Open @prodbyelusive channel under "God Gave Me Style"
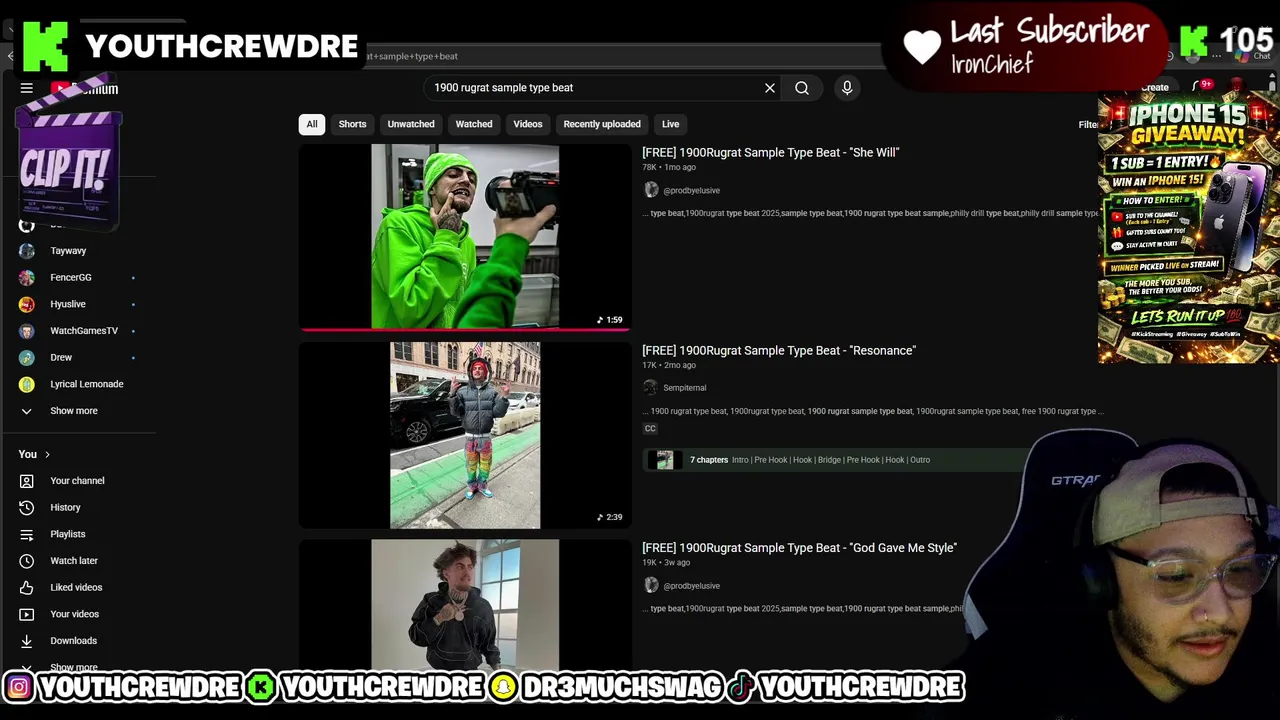 pos(691,586)
